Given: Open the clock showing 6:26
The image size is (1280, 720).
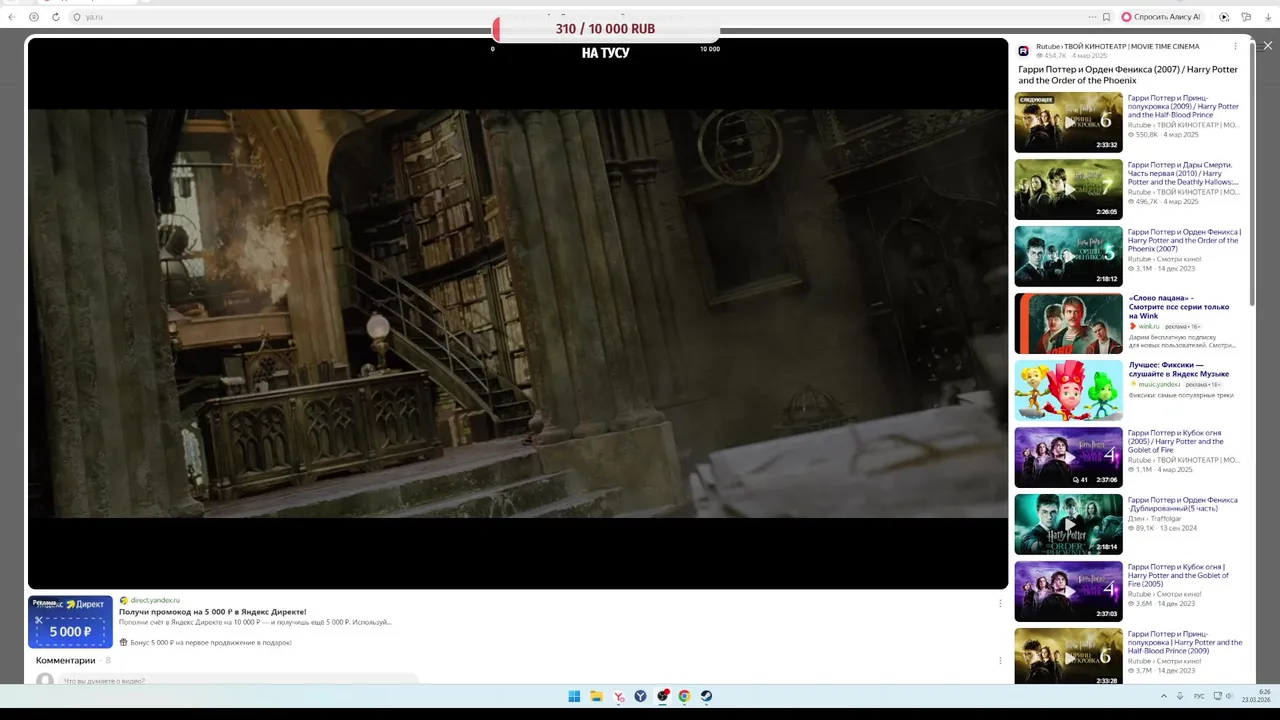Looking at the screenshot, I should (x=1257, y=696).
